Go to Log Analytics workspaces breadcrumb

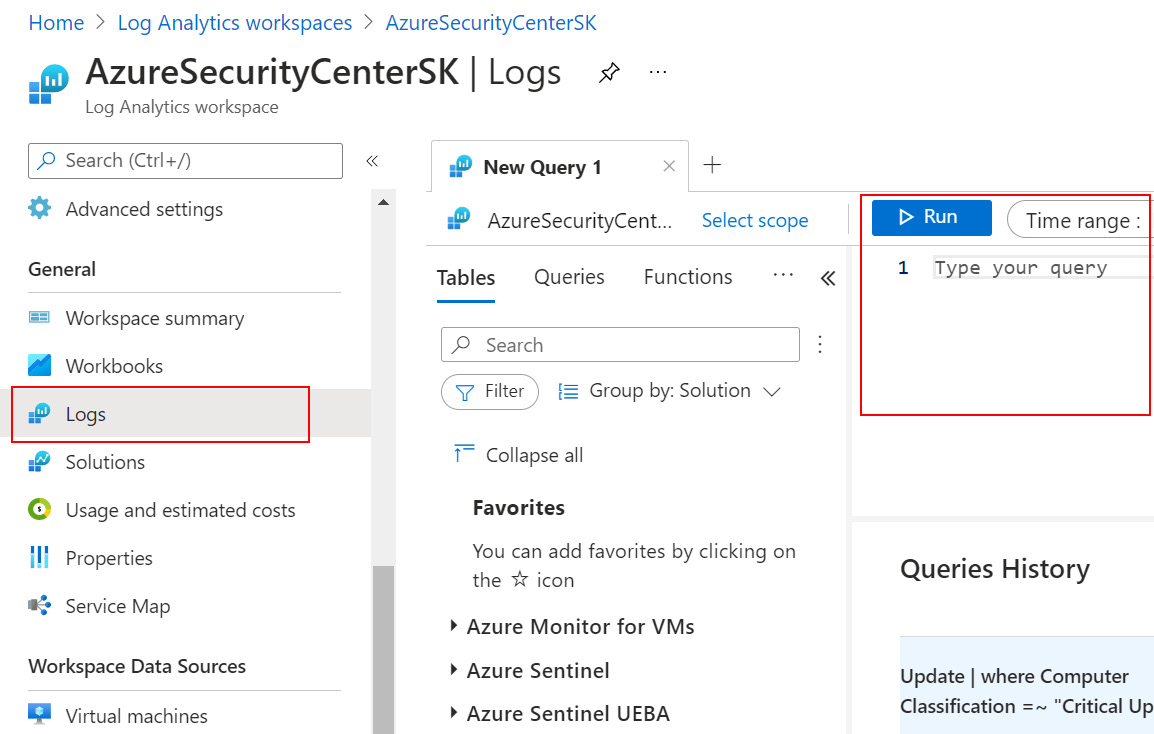point(235,23)
